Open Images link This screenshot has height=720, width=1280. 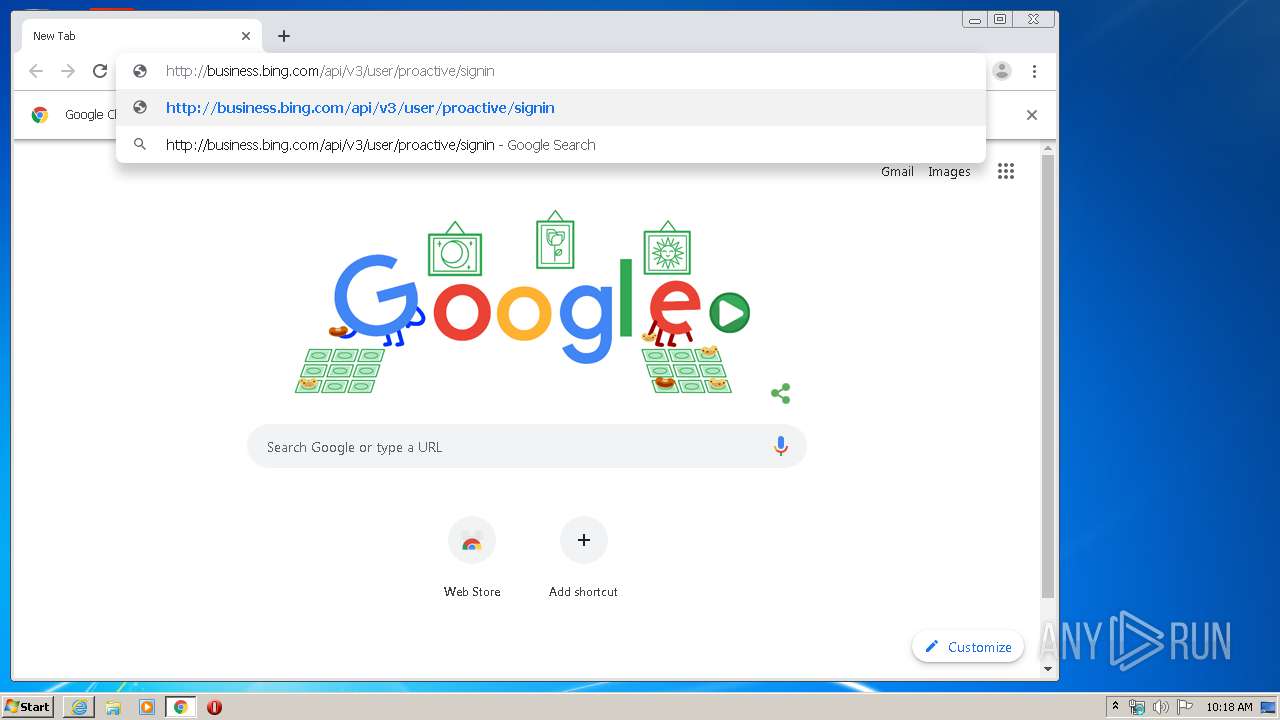point(949,172)
